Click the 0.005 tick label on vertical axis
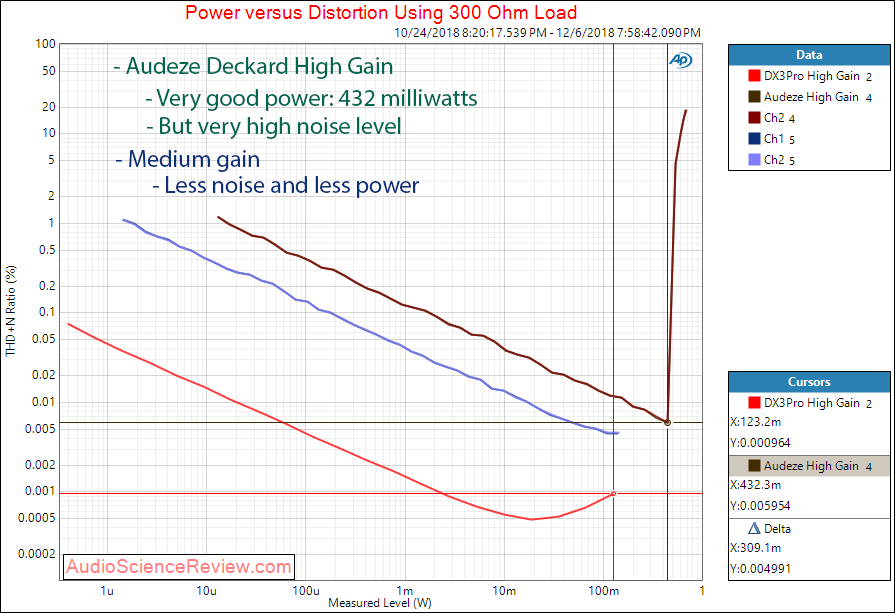Viewport: 895px width, 613px height. point(40,429)
